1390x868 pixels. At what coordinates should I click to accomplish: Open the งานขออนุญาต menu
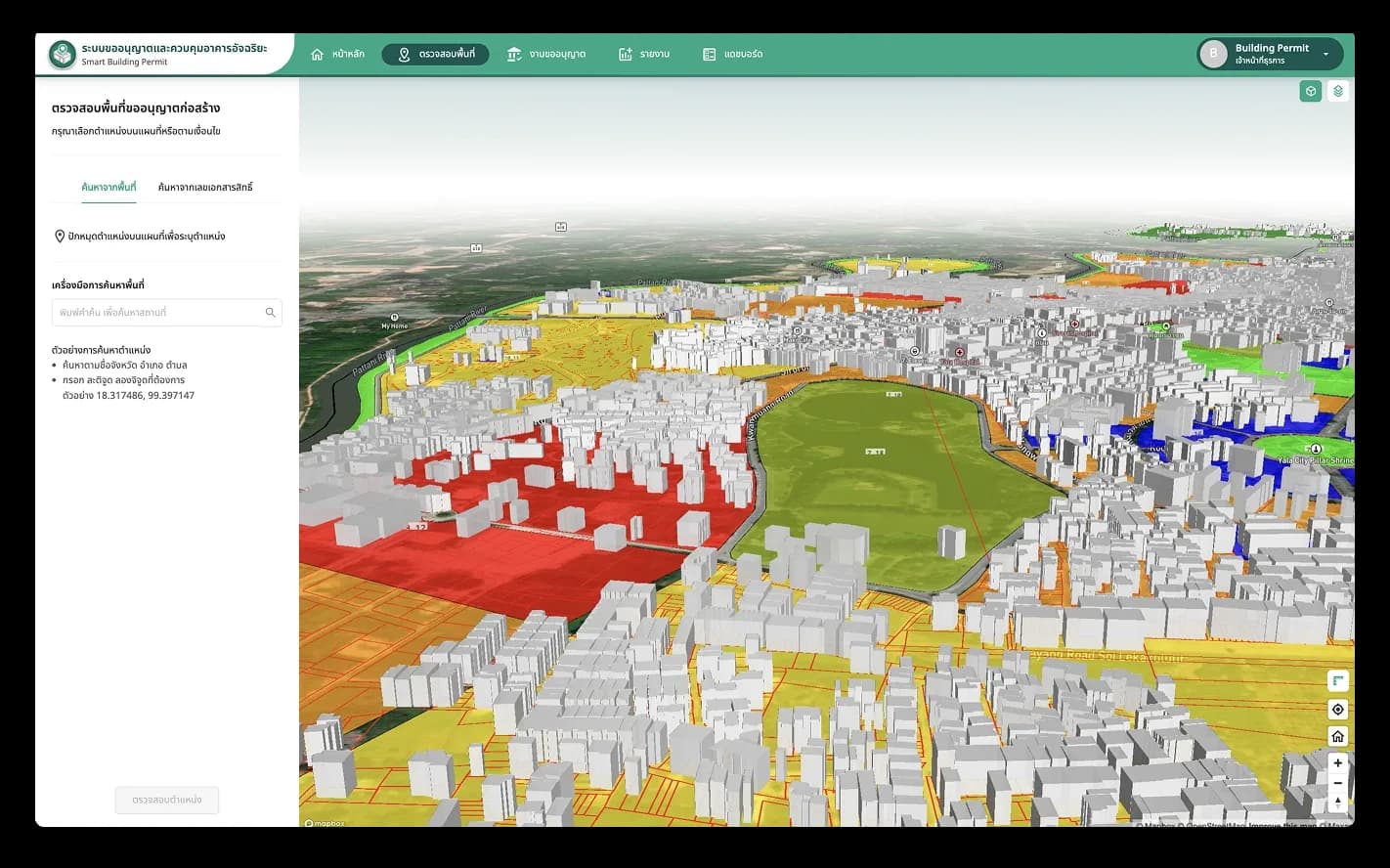546,54
